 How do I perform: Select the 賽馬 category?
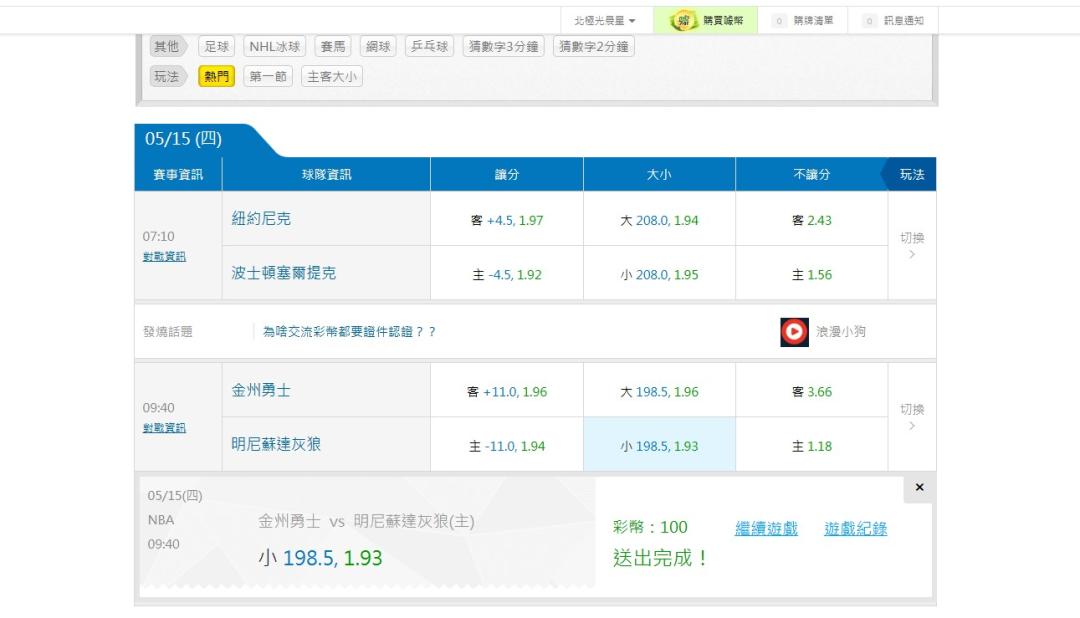point(333,46)
